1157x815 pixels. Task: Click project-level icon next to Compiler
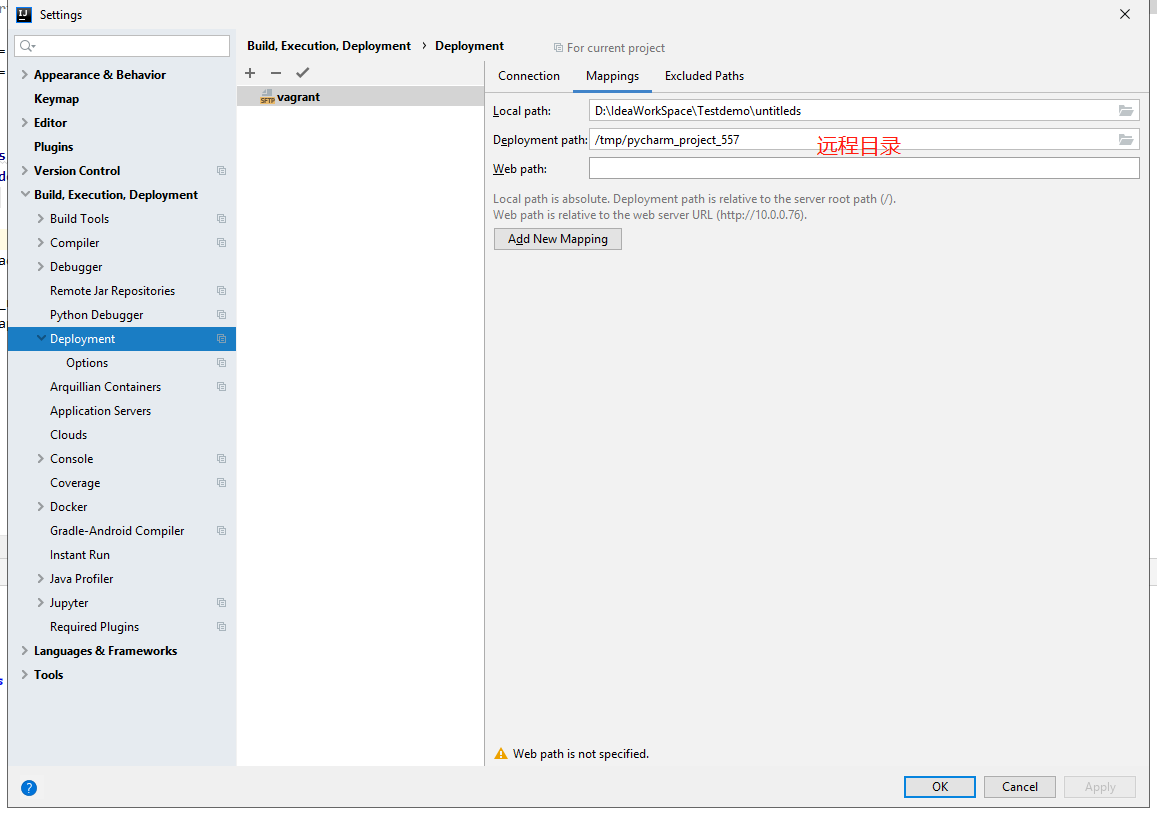point(221,243)
